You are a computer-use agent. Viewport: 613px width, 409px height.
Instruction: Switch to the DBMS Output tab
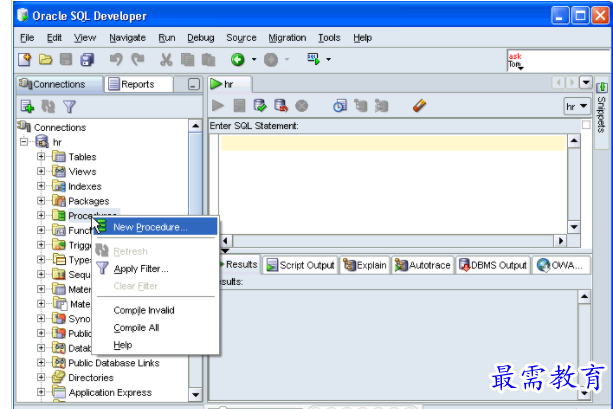(x=493, y=265)
